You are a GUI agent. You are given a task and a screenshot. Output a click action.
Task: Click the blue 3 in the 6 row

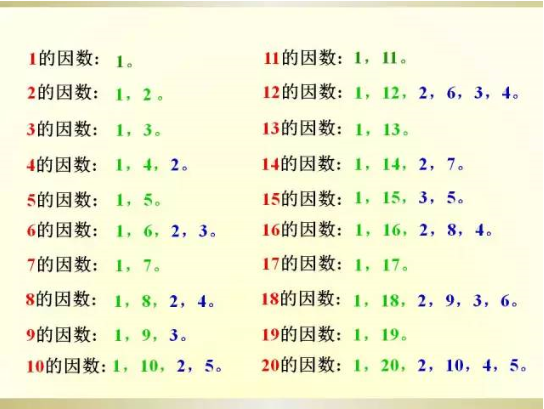tap(203, 231)
